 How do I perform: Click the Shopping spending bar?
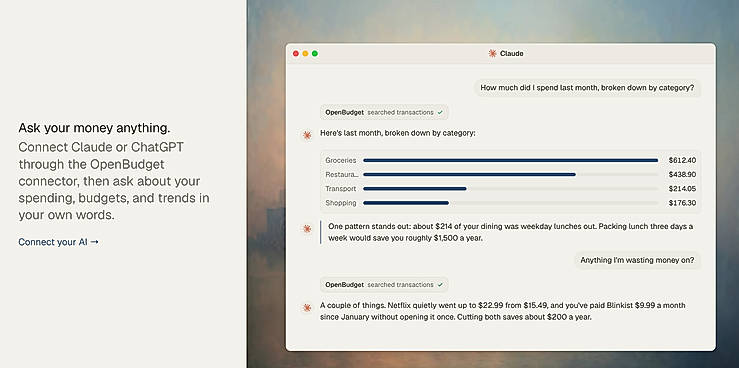pos(406,203)
